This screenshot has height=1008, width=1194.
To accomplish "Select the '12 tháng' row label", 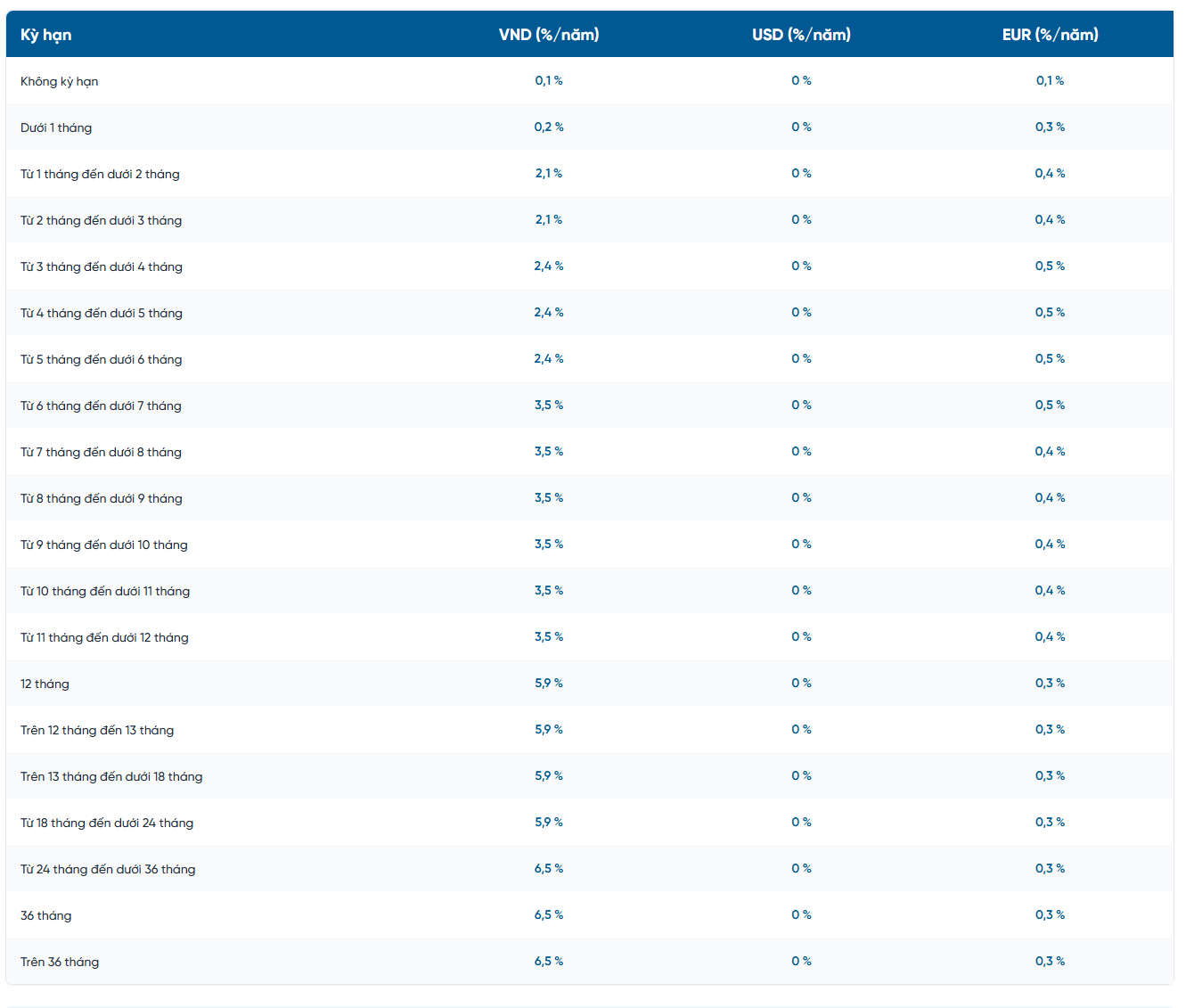I will 45,684.
